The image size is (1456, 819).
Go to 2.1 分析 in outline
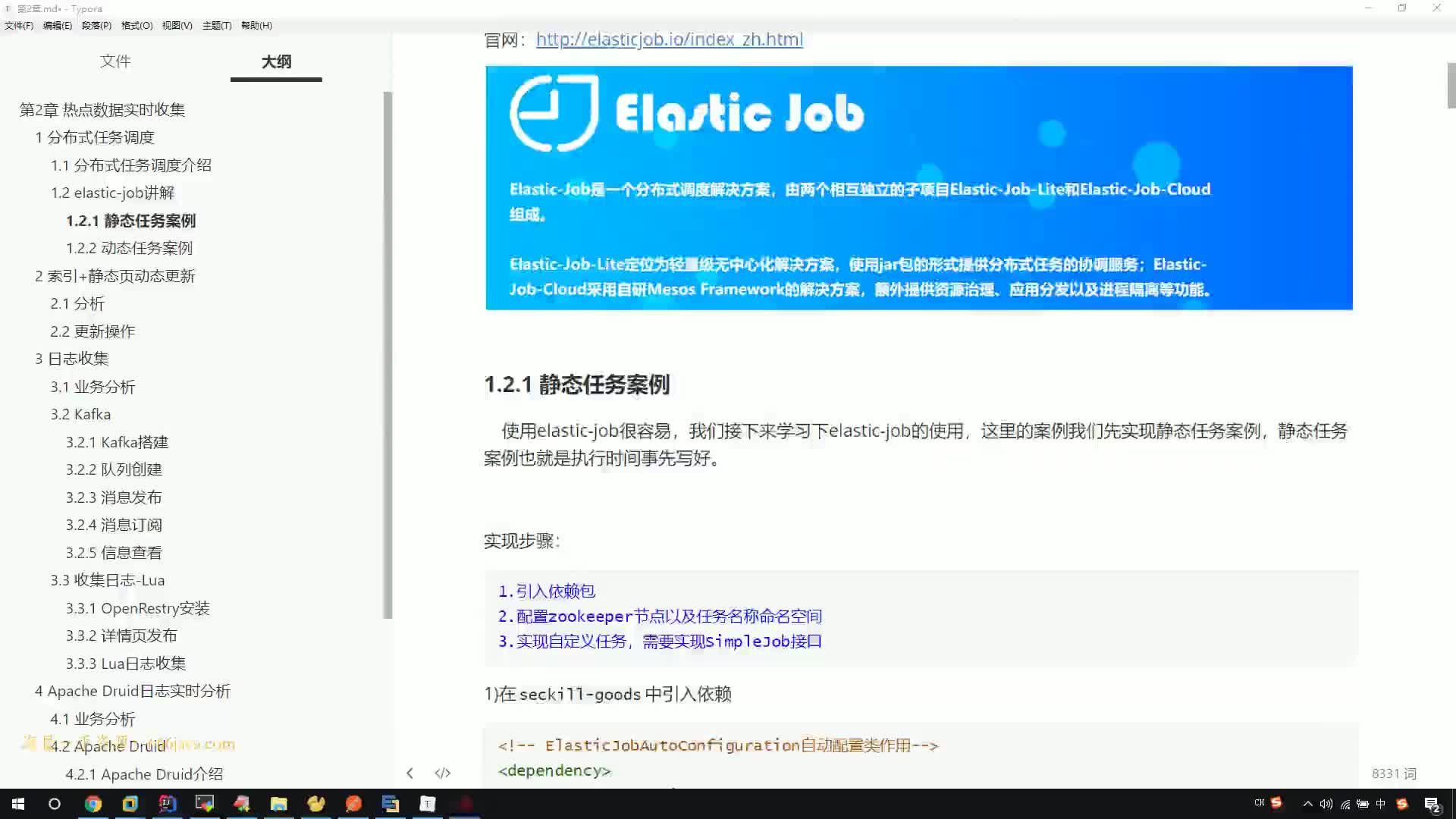point(77,303)
